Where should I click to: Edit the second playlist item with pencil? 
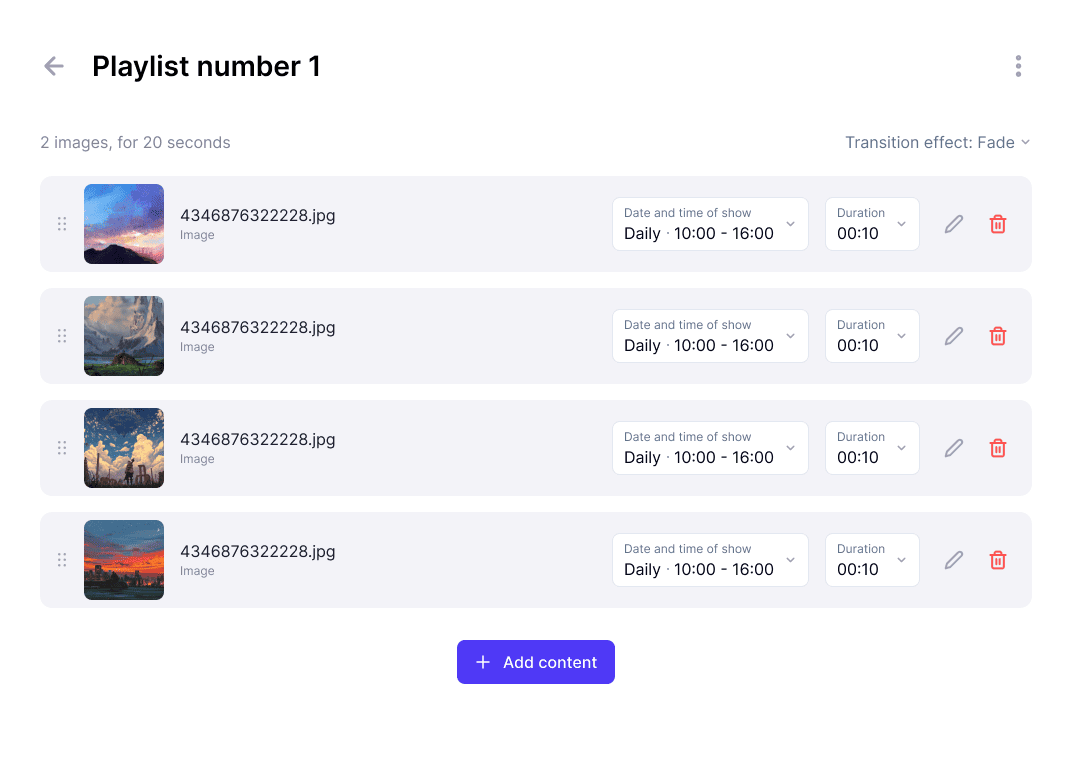click(954, 336)
